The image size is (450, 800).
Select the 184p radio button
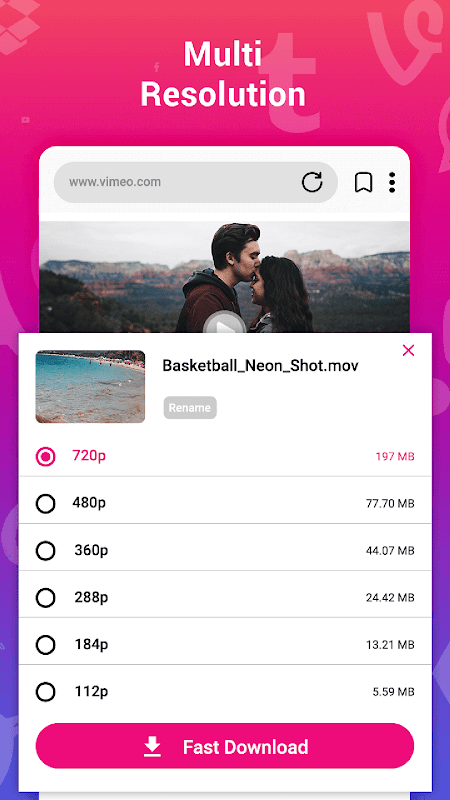45,645
